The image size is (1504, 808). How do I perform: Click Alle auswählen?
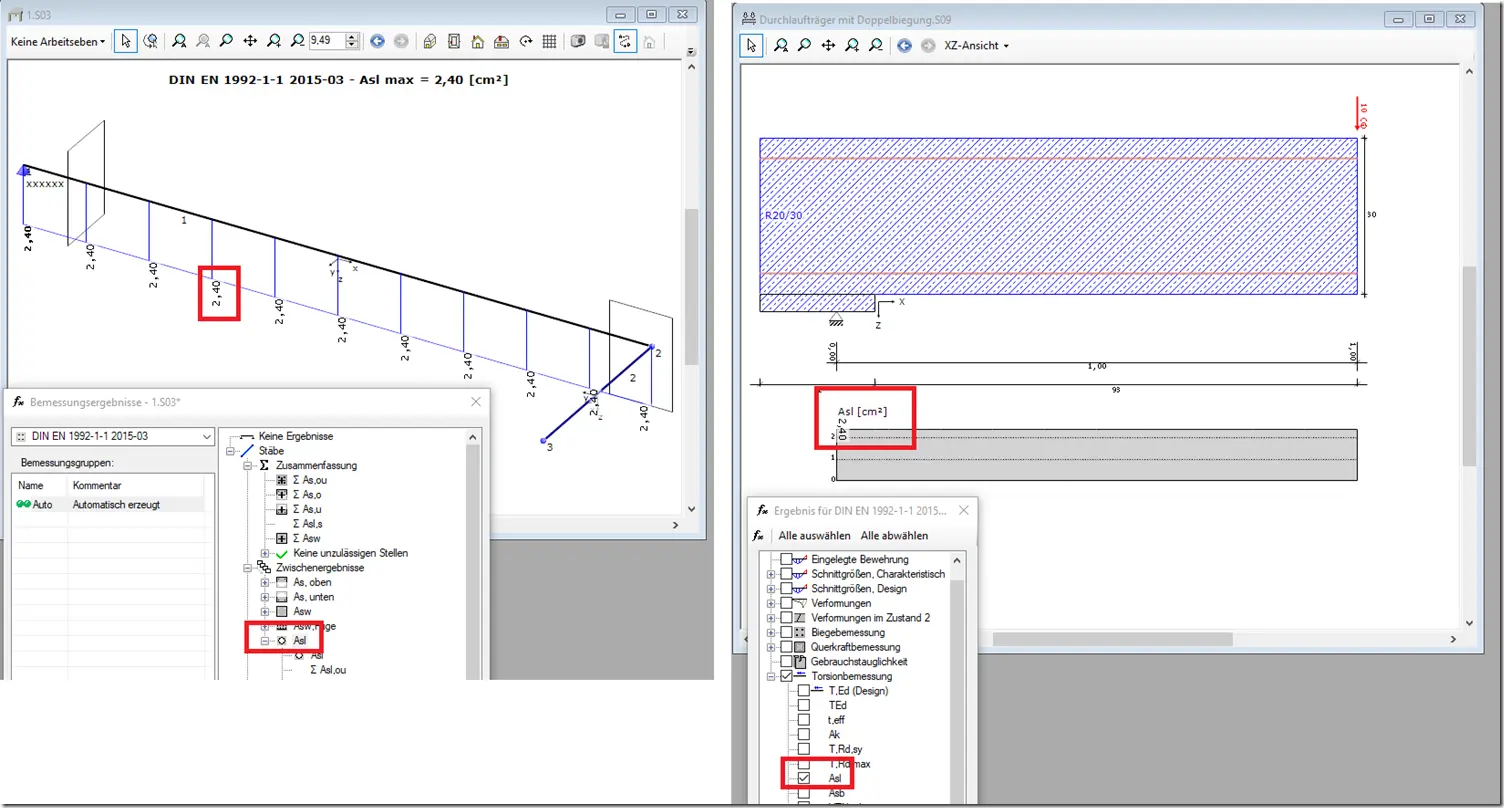click(815, 536)
